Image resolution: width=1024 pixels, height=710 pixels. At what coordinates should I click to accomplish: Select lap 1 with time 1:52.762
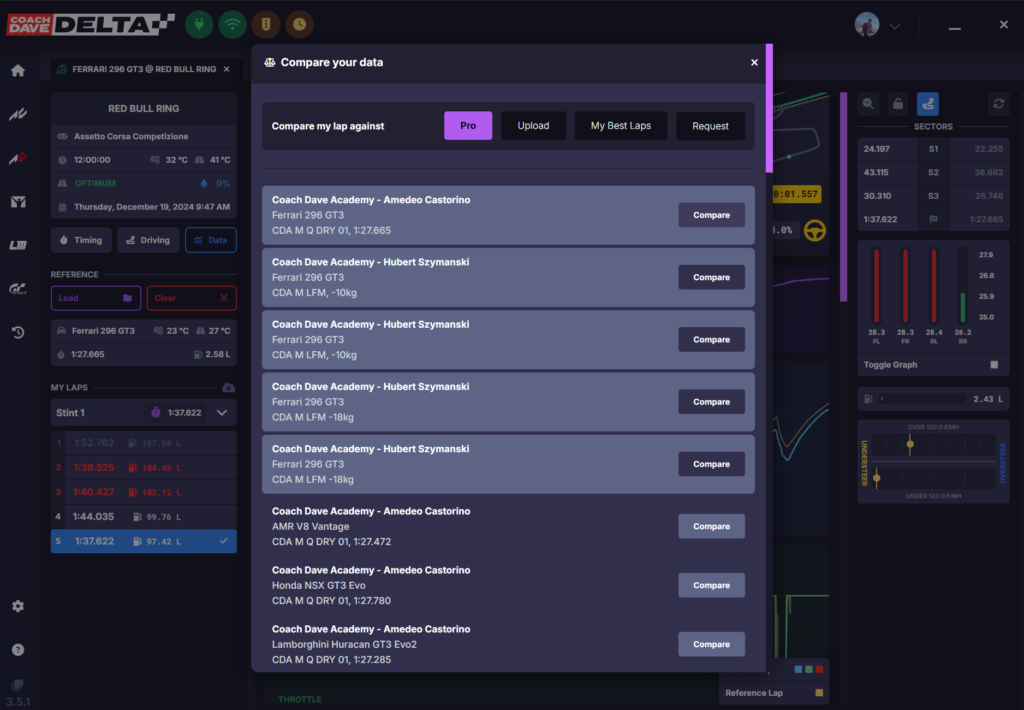(144, 443)
